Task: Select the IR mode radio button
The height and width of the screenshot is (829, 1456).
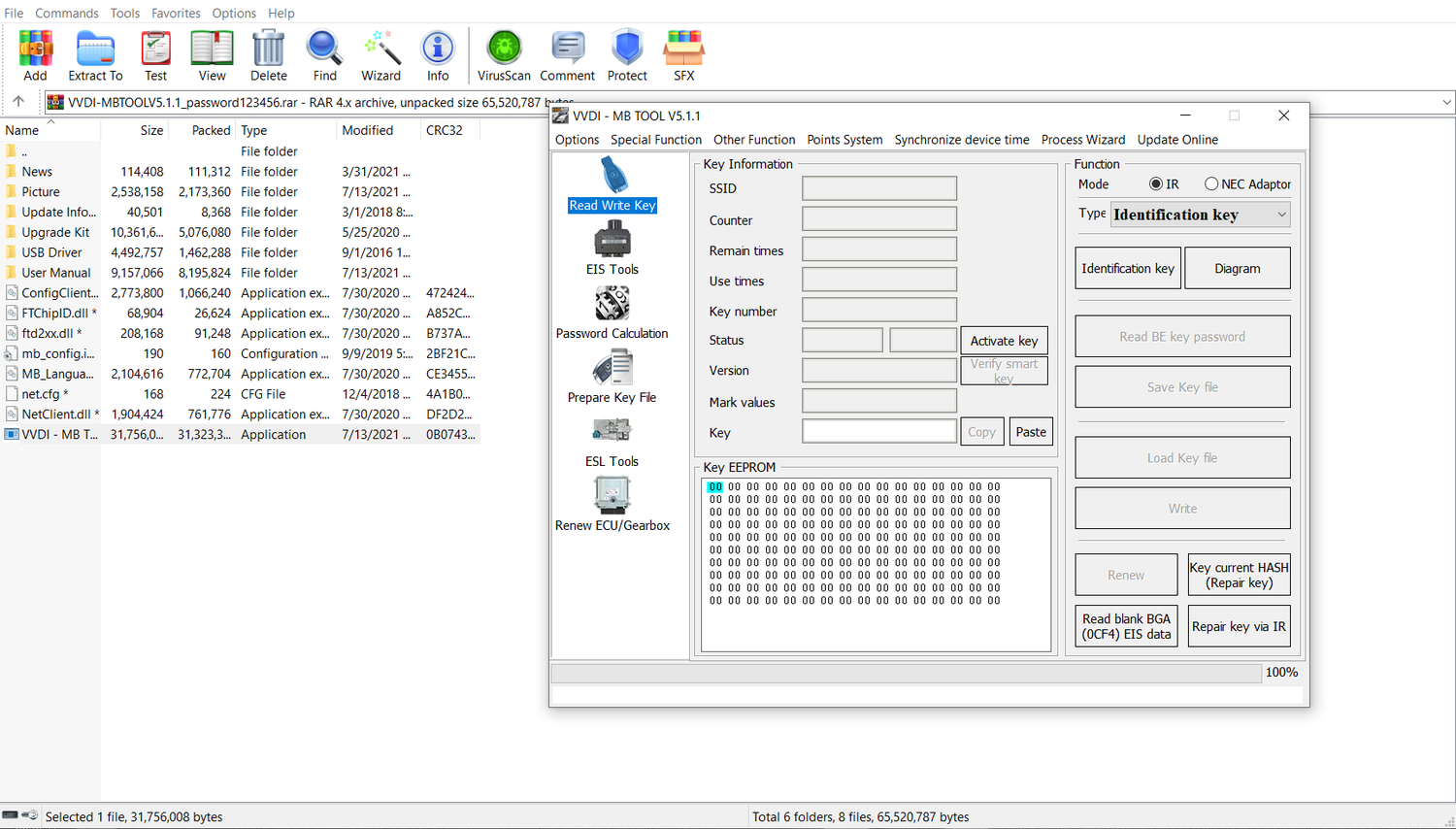Action: click(1154, 183)
